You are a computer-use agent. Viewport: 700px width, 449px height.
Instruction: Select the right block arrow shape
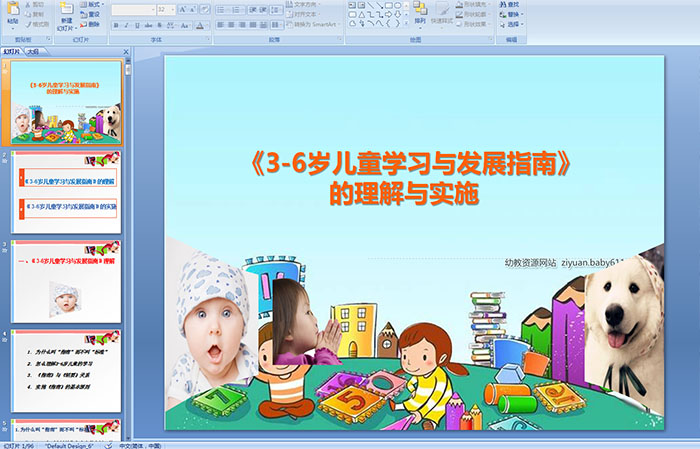click(388, 14)
